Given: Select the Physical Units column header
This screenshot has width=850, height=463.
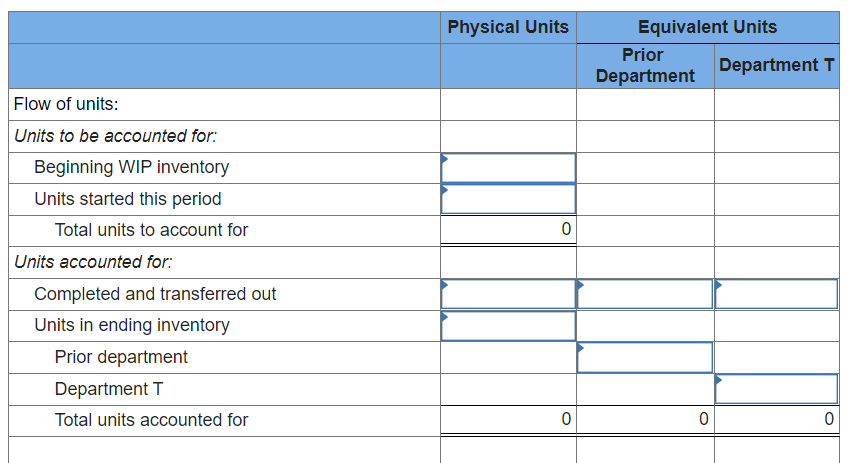Looking at the screenshot, I should pos(508,27).
